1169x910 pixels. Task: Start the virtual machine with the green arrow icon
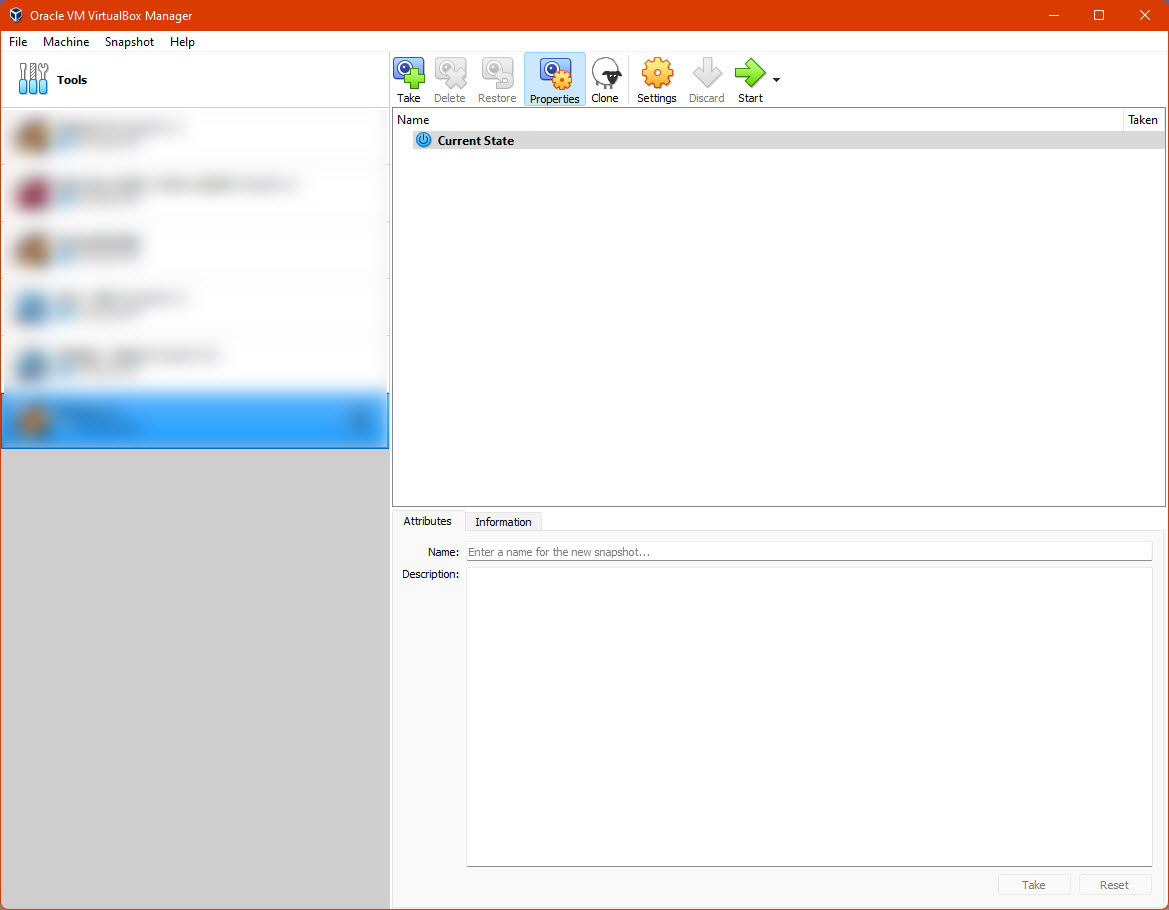pyautogui.click(x=749, y=79)
